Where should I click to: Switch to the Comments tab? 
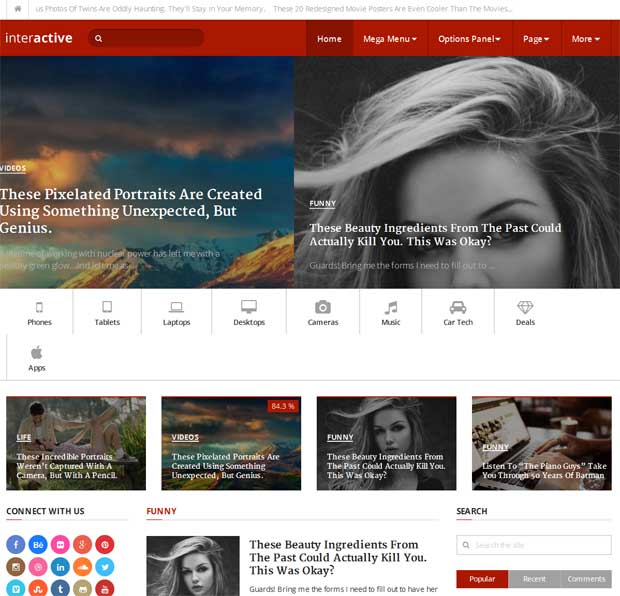click(x=586, y=579)
